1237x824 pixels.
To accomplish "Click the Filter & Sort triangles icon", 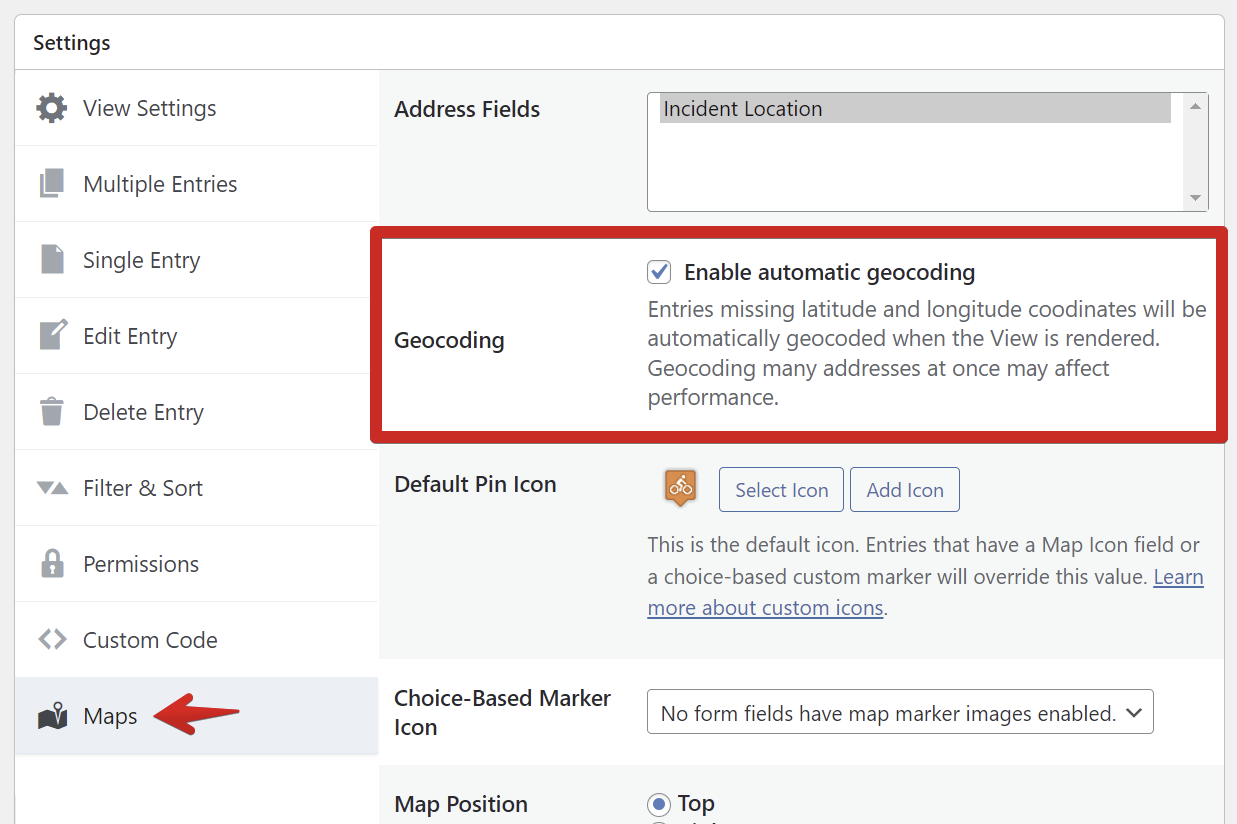I will [52, 488].
